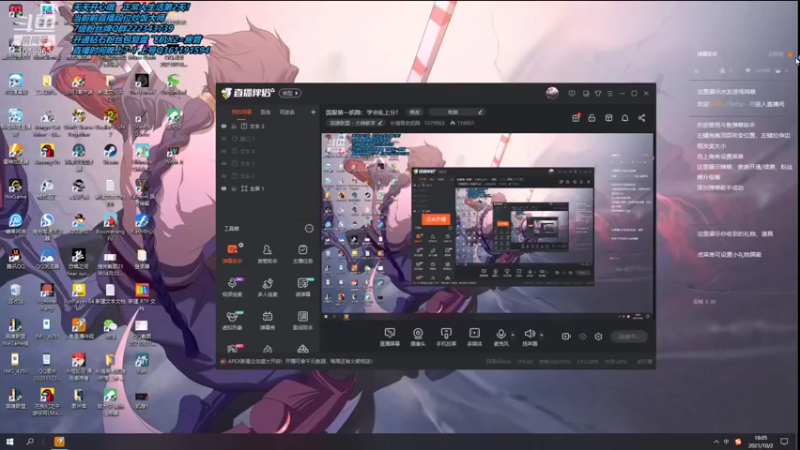Click the room ID 1079963 text
The height and width of the screenshot is (450, 800).
(434, 123)
